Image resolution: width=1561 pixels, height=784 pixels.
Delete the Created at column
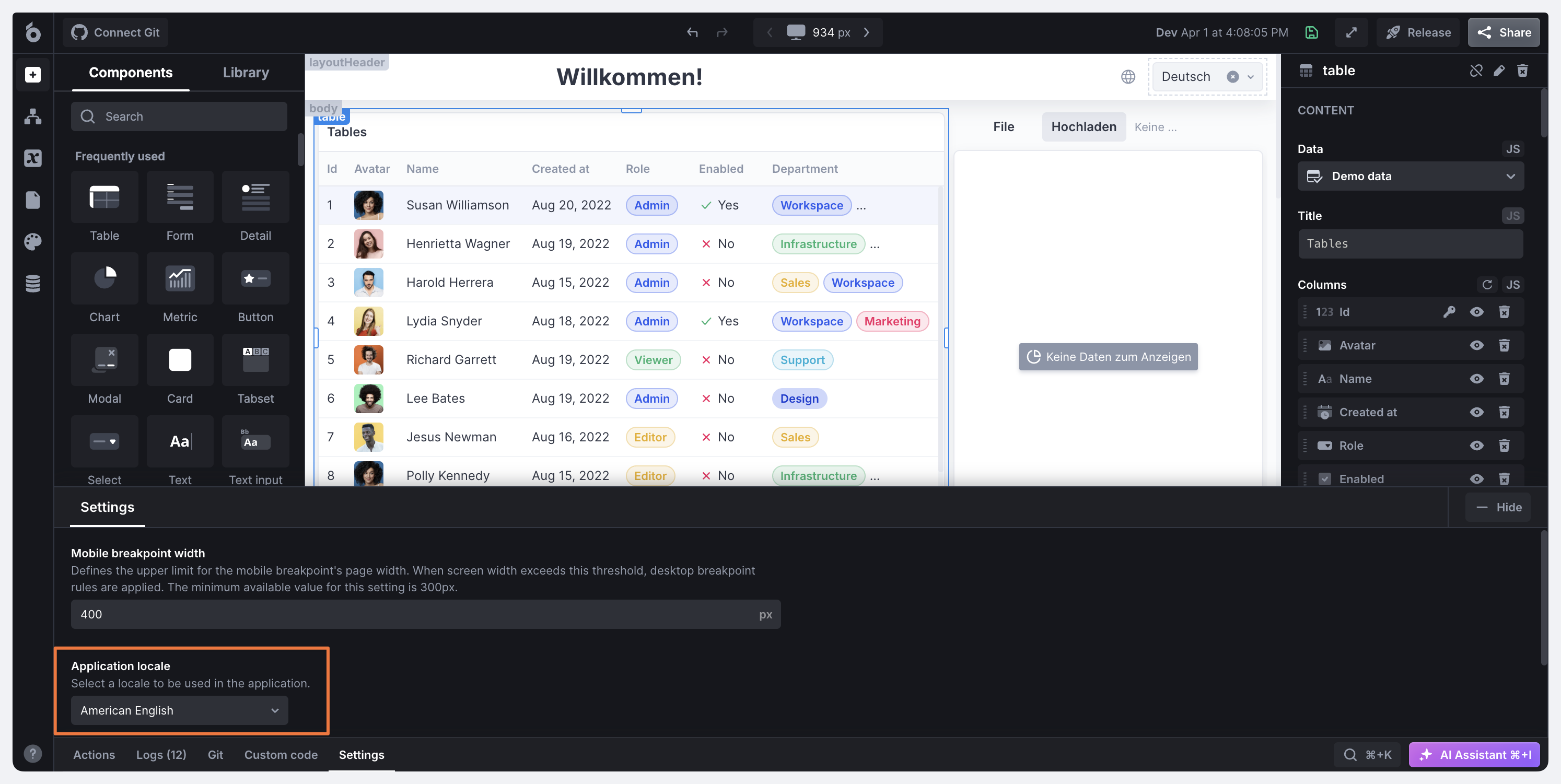[1504, 412]
